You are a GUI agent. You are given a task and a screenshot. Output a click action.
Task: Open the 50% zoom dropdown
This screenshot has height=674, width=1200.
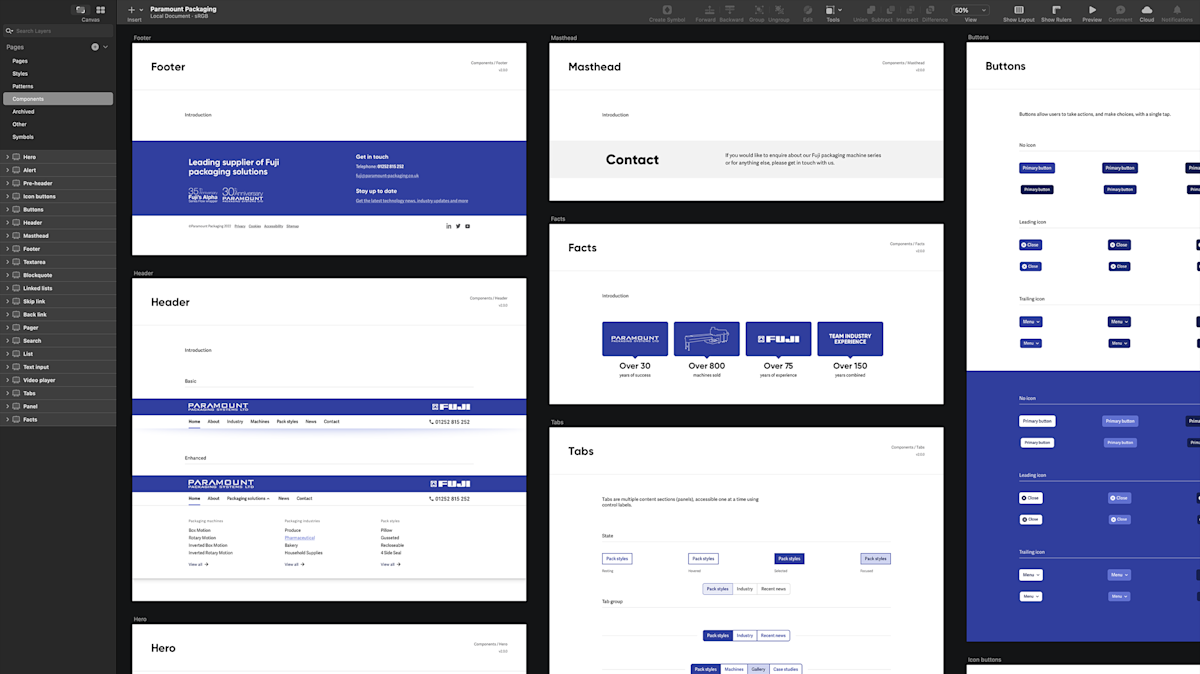point(969,10)
